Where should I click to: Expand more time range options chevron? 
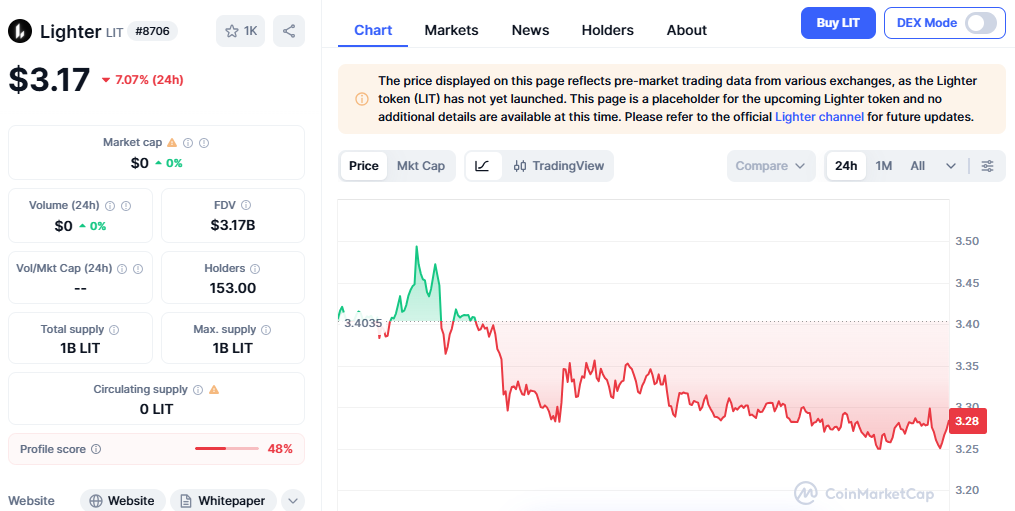[x=950, y=166]
